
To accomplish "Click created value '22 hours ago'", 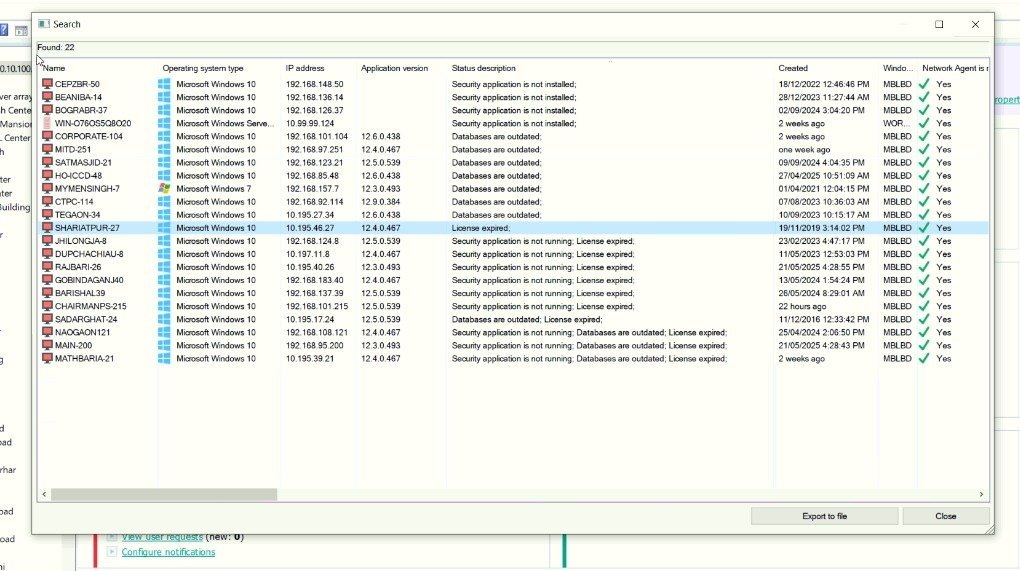I will (802, 306).
